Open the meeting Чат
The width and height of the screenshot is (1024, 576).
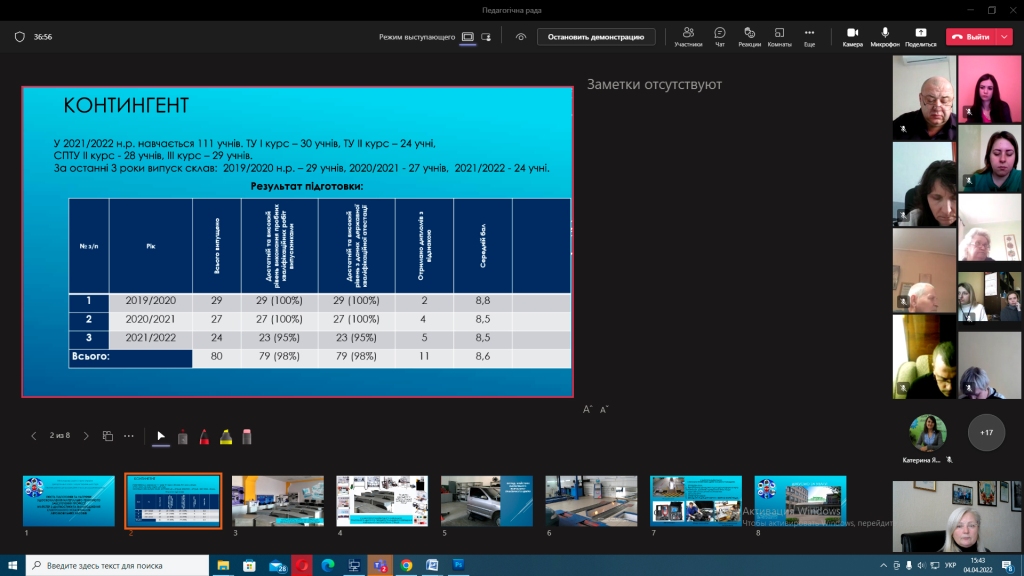click(720, 36)
